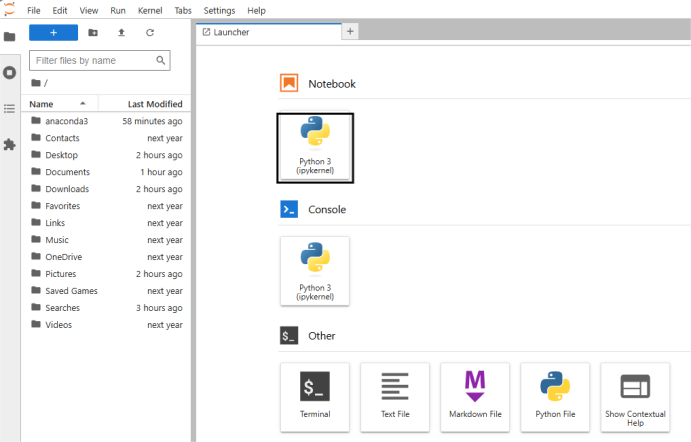Create a new Markdown File

[475, 396]
